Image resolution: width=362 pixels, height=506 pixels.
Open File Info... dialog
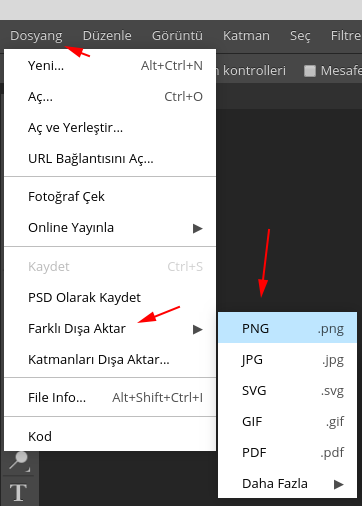click(110, 398)
